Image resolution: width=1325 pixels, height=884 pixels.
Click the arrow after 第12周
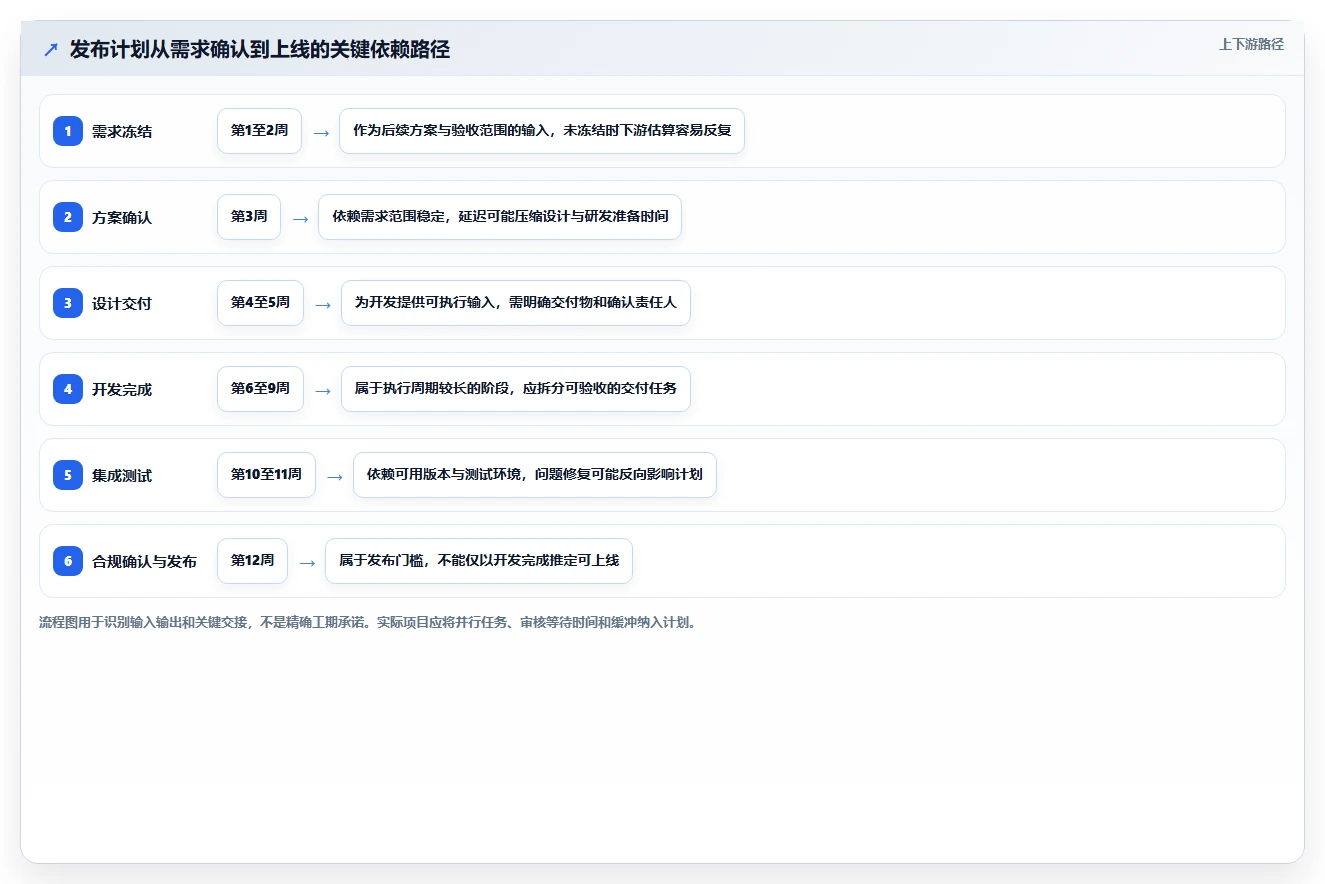coord(306,562)
